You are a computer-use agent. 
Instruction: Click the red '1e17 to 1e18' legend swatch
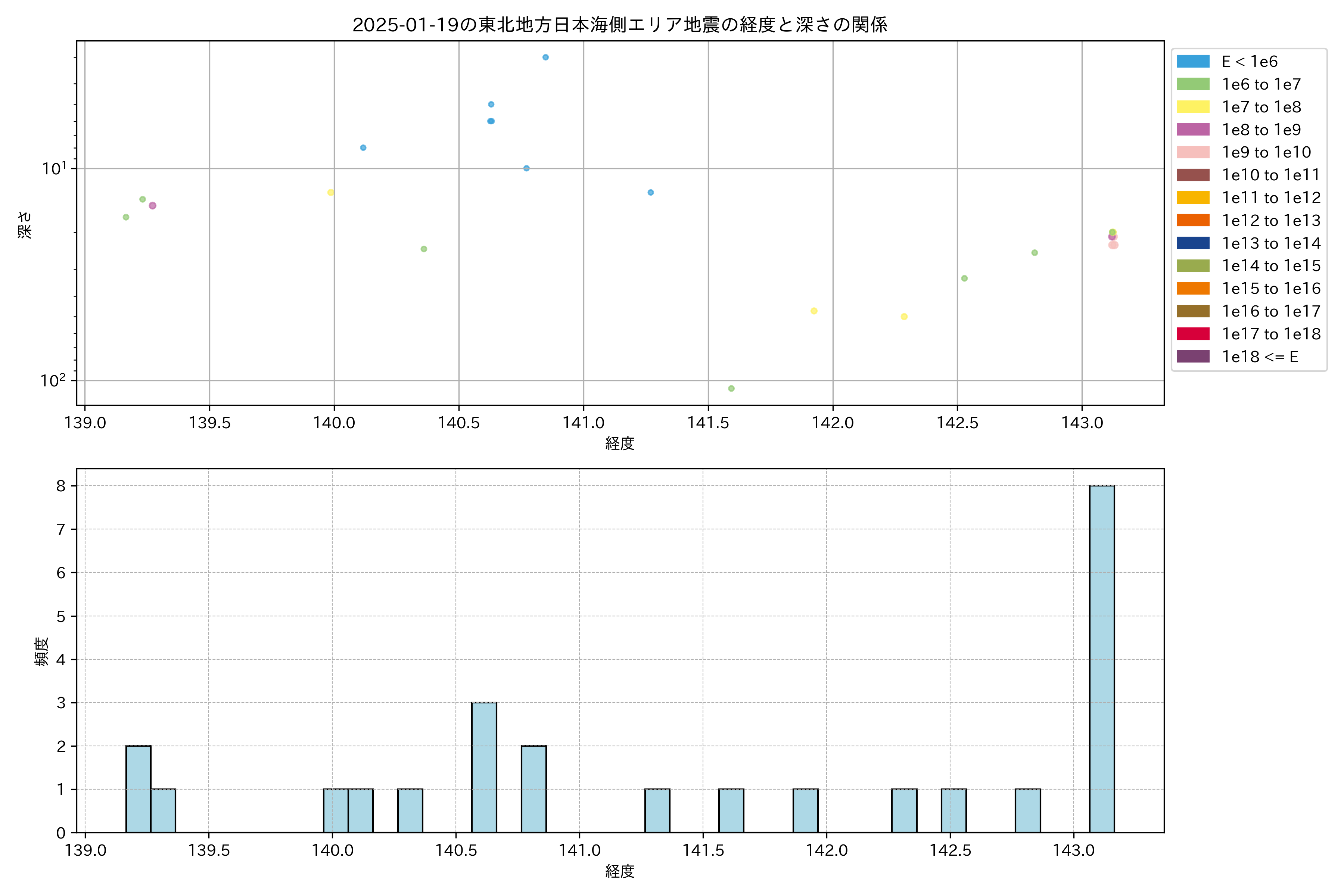(x=1192, y=334)
